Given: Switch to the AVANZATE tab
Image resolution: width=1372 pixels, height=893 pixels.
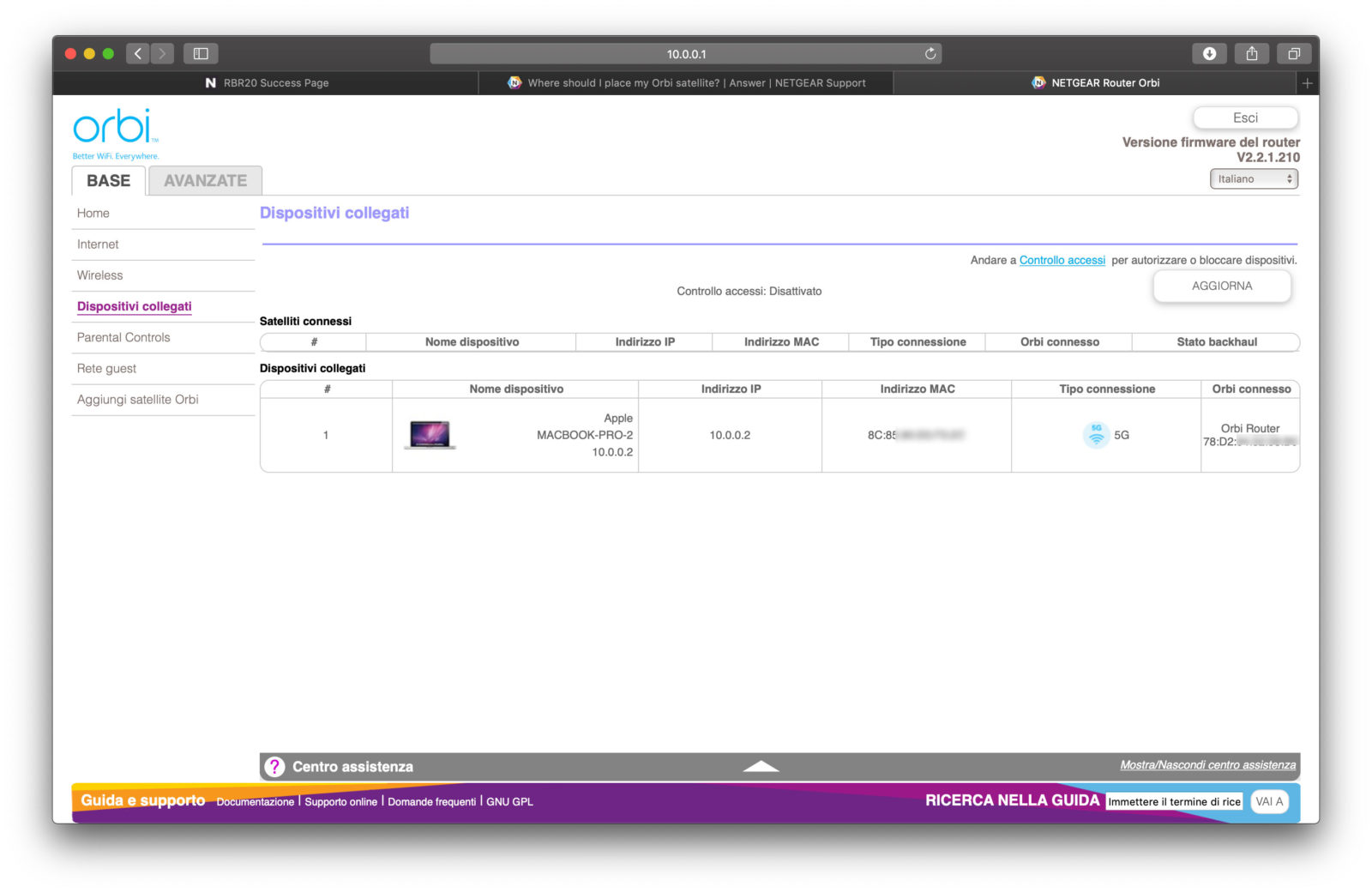Looking at the screenshot, I should tap(206, 181).
